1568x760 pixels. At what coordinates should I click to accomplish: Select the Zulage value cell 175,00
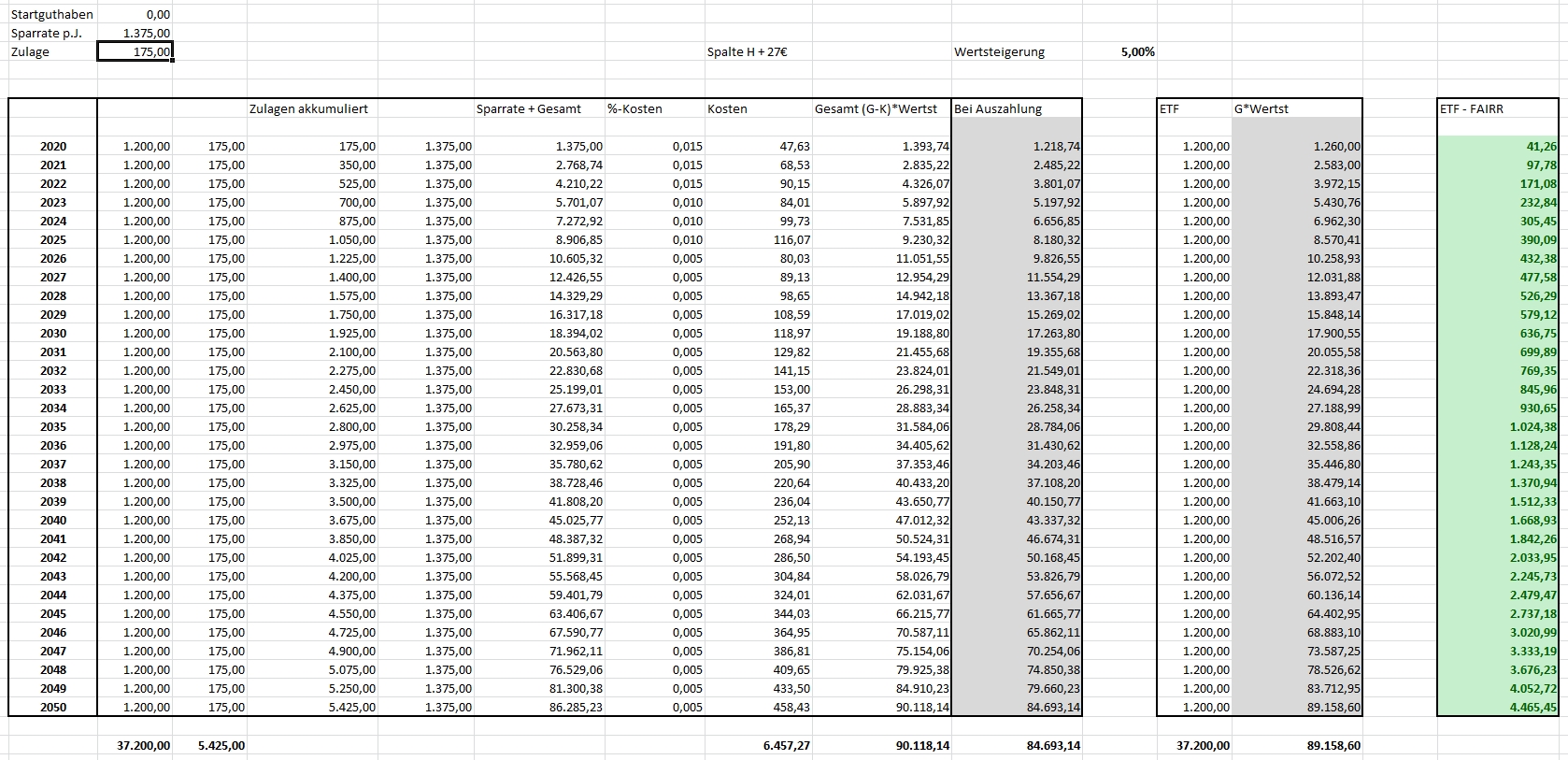[x=135, y=52]
